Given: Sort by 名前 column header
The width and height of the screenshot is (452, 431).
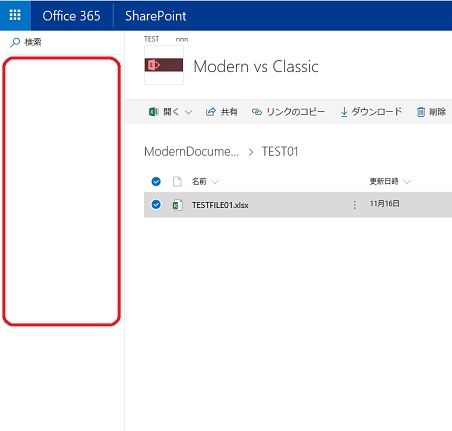Looking at the screenshot, I should [199, 181].
